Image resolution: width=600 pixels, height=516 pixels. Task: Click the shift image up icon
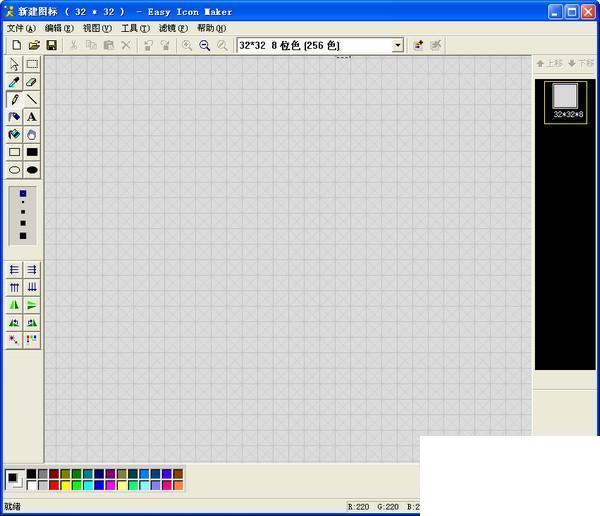coord(15,287)
